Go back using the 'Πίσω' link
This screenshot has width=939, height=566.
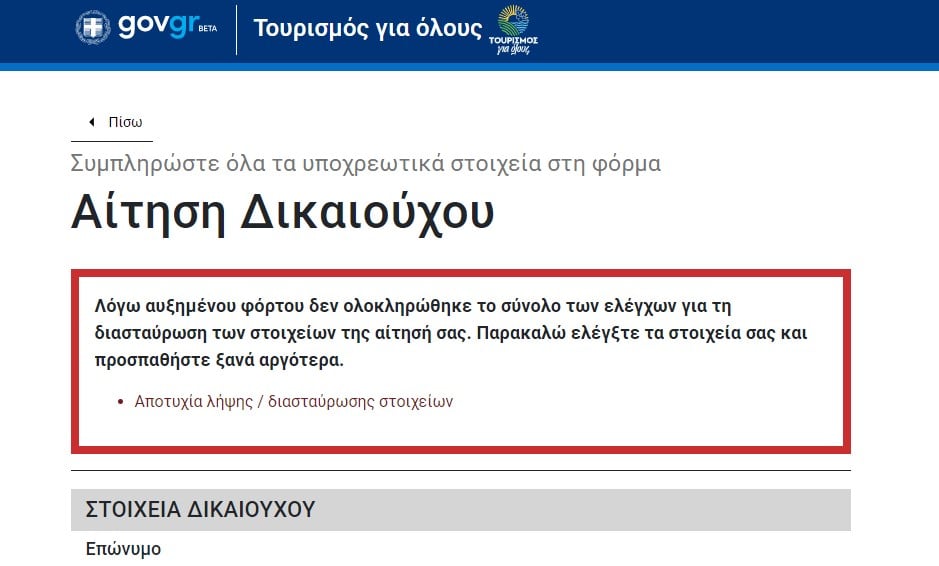(125, 122)
